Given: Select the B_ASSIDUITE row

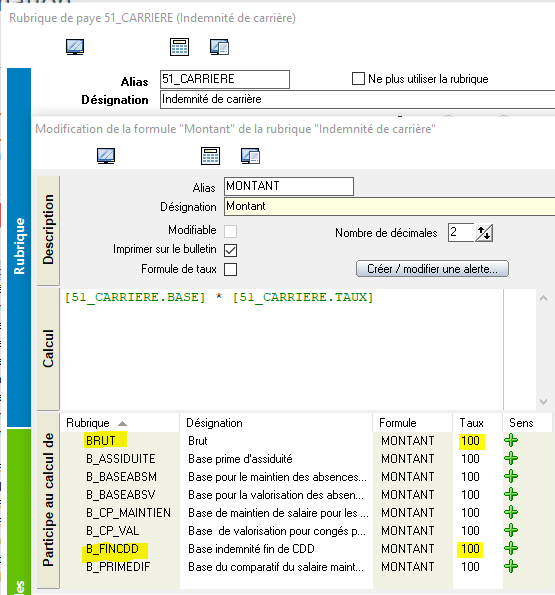Looking at the screenshot, I should [306, 458].
